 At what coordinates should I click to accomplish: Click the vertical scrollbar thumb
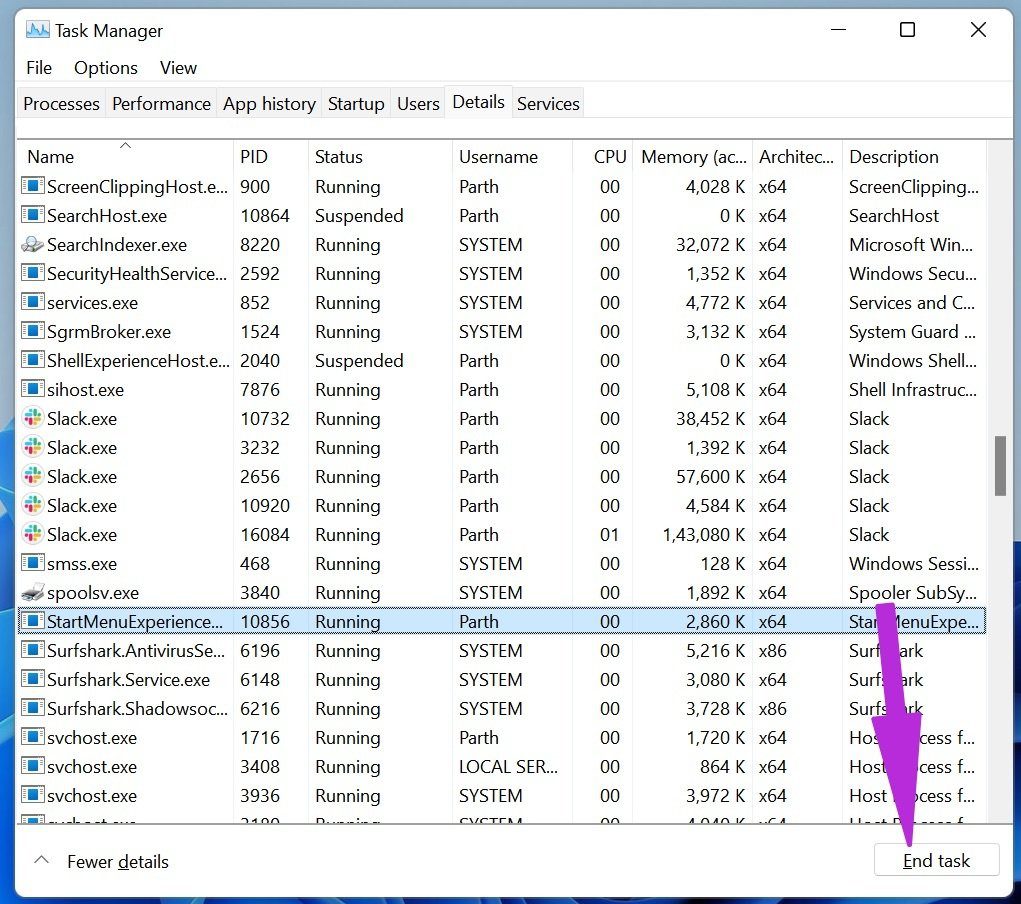[x=1000, y=466]
